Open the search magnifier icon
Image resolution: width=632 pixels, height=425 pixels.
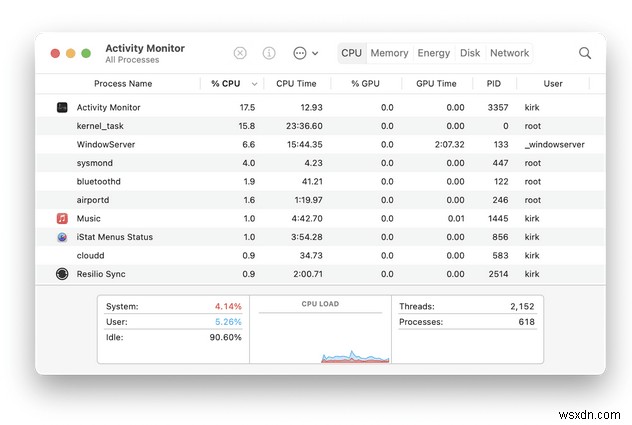pyautogui.click(x=585, y=53)
